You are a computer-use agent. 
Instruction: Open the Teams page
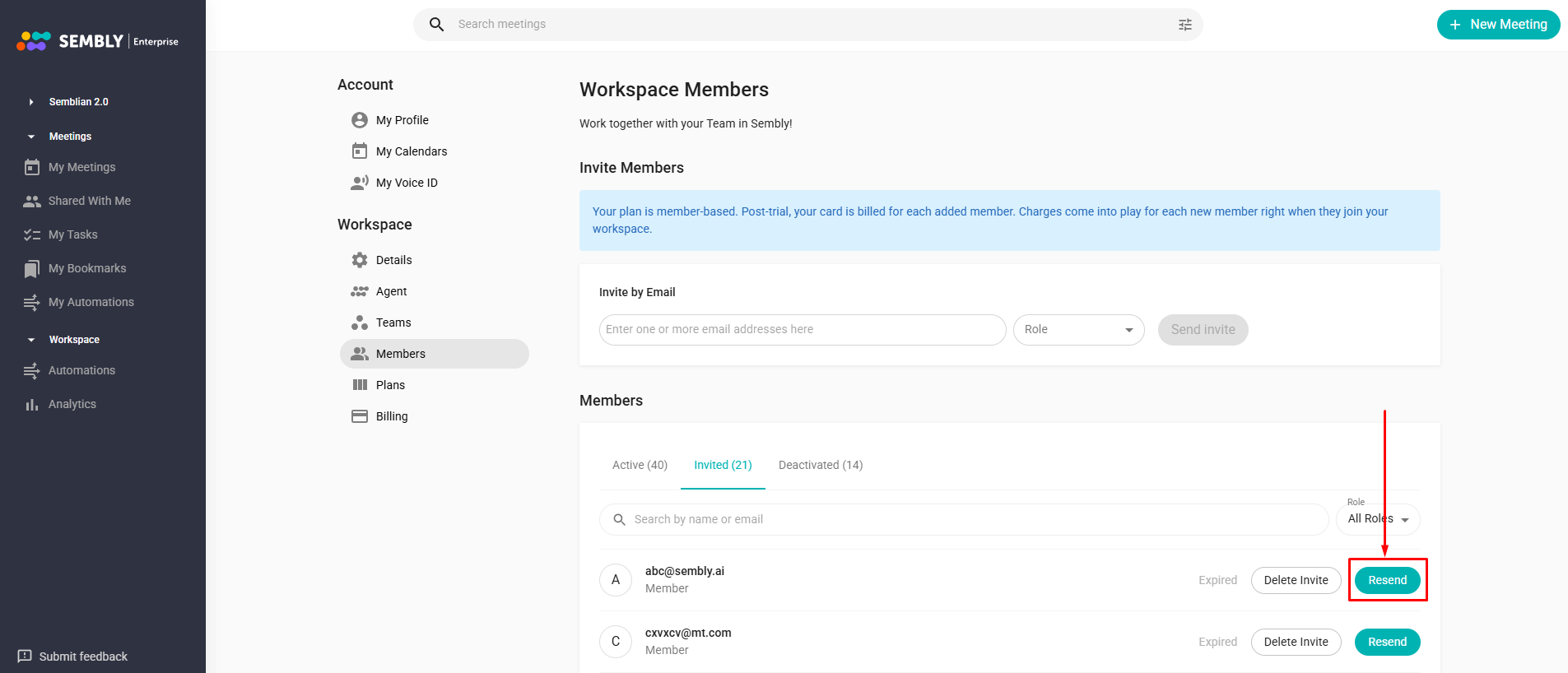pyautogui.click(x=393, y=323)
